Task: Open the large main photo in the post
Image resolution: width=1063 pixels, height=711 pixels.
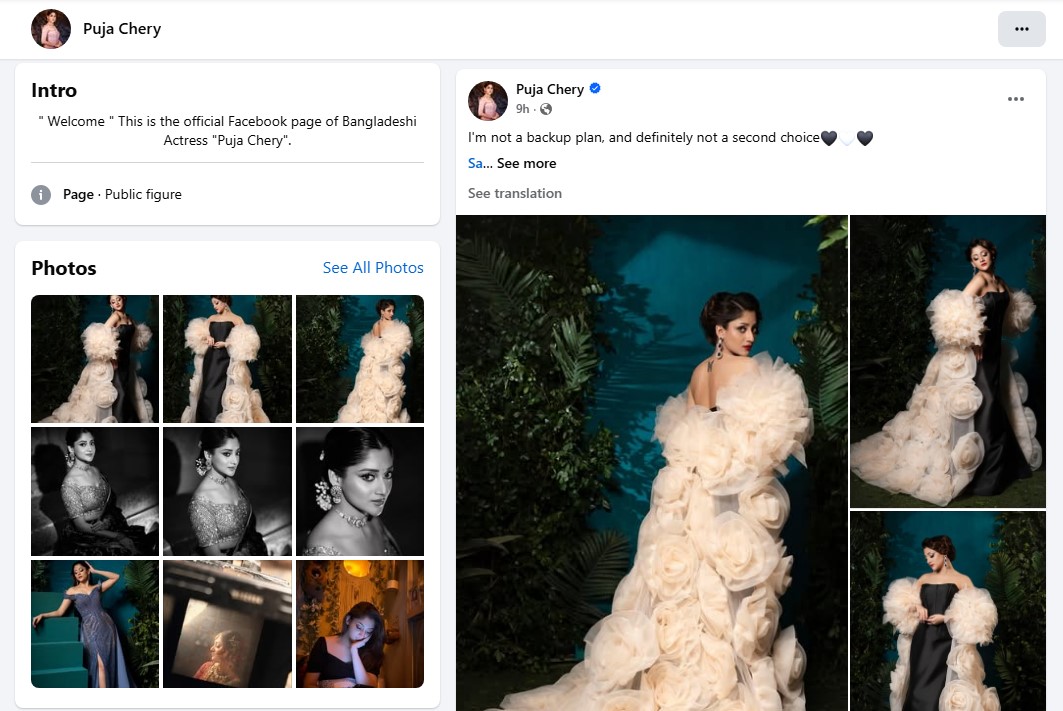Action: 651,462
